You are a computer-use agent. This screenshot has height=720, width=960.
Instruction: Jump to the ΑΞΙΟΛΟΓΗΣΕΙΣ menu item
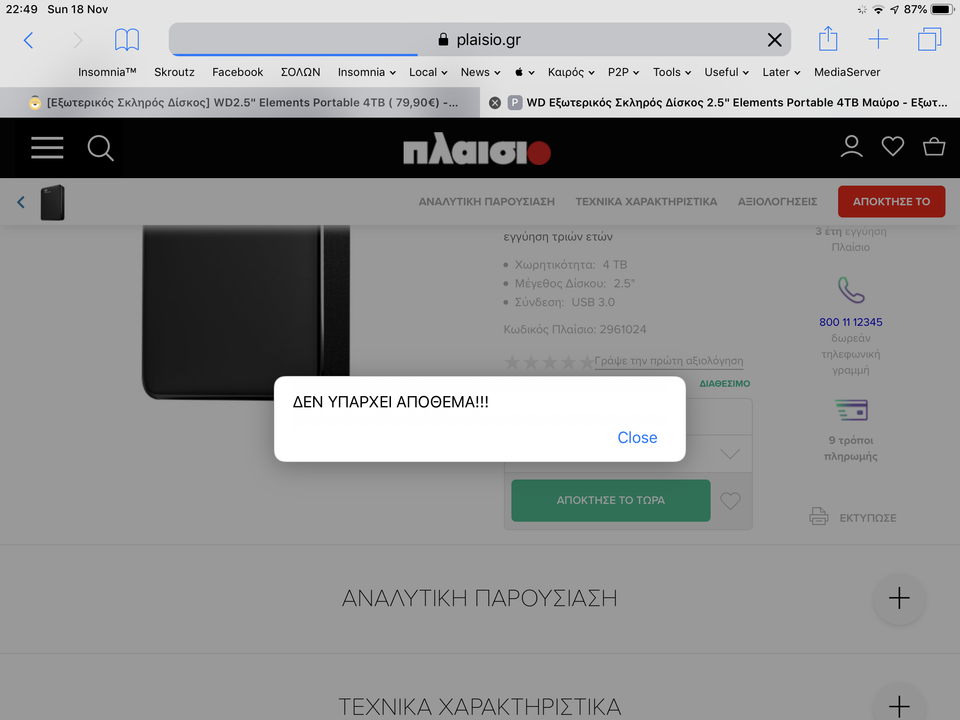(x=778, y=201)
